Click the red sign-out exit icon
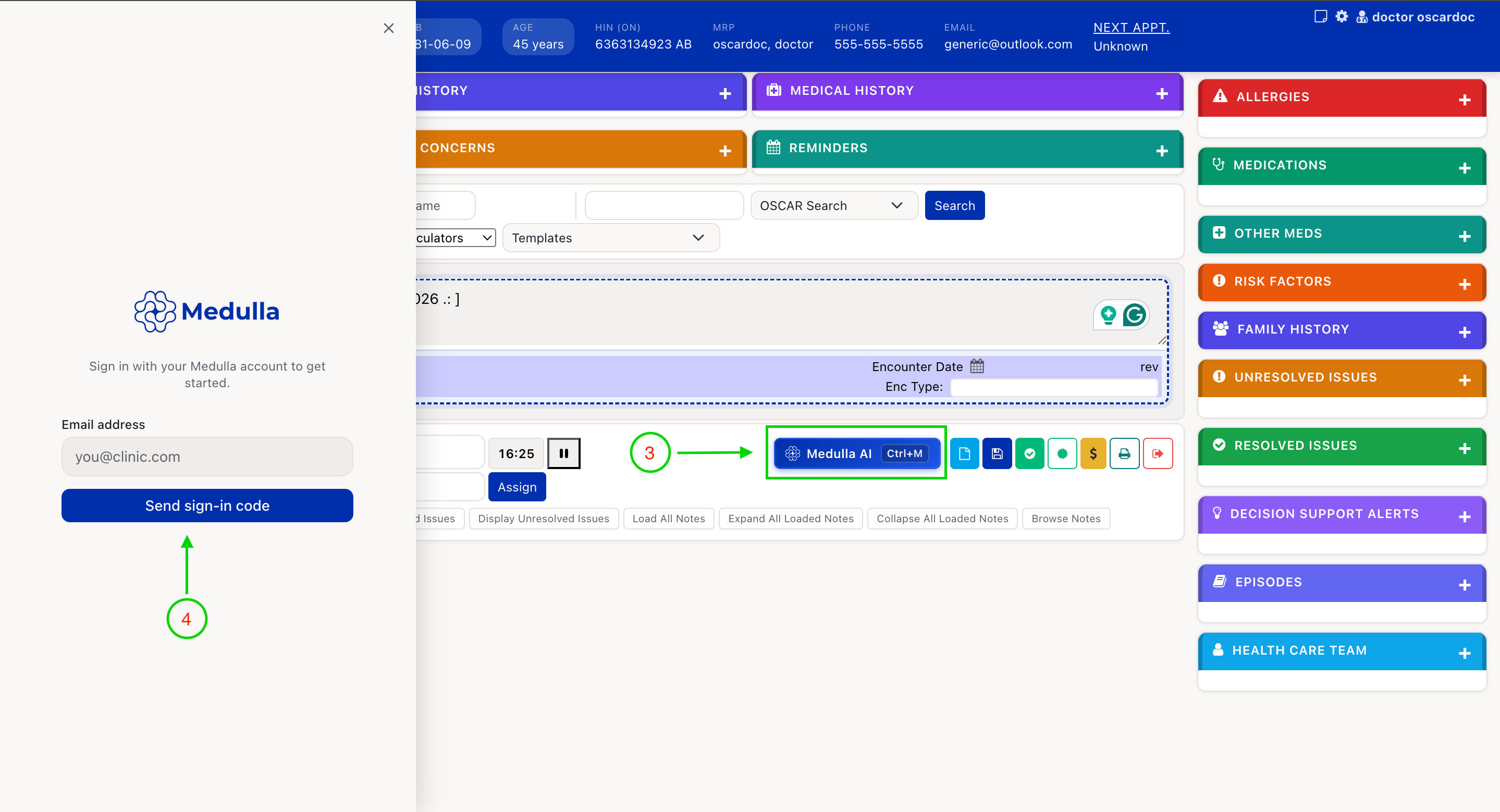Screen dimensions: 1500x812 click(1158, 453)
